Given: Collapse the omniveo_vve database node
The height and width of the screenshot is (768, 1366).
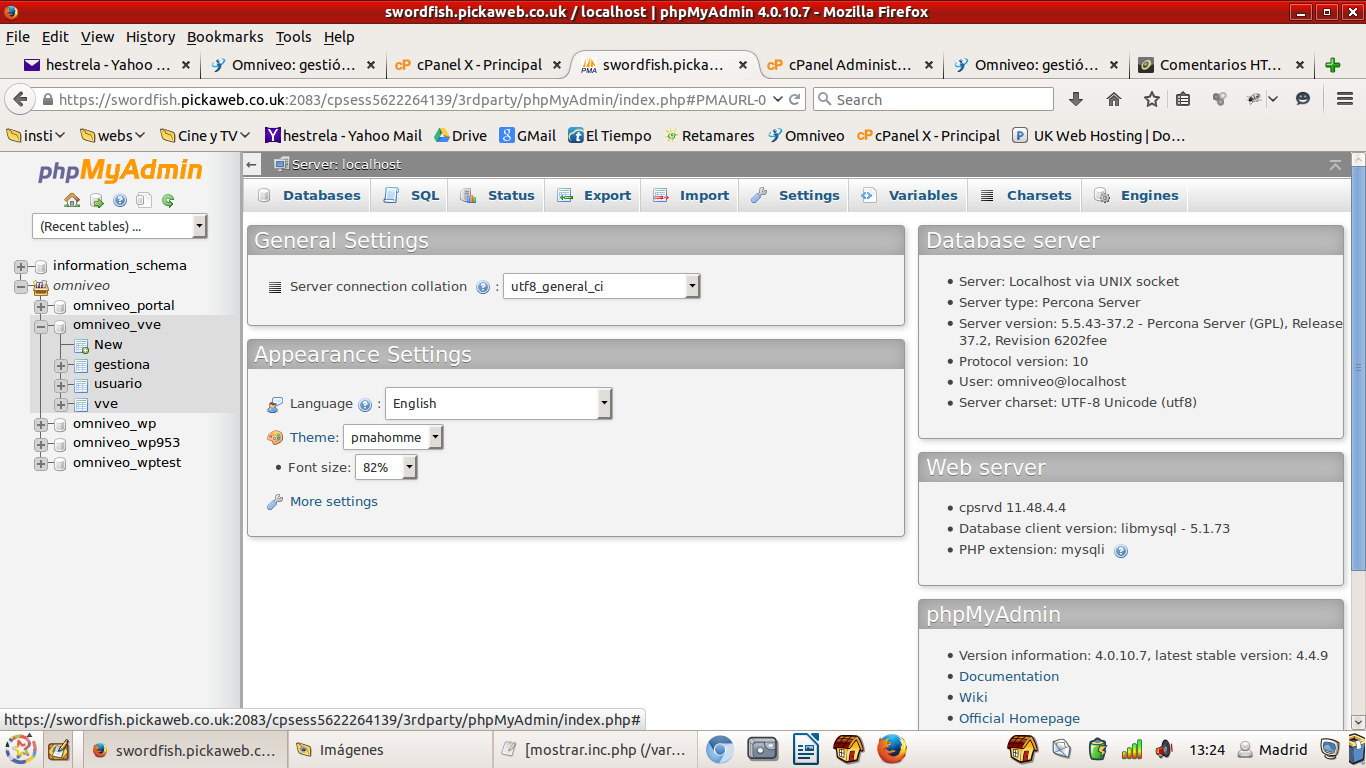Looking at the screenshot, I should pos(41,326).
